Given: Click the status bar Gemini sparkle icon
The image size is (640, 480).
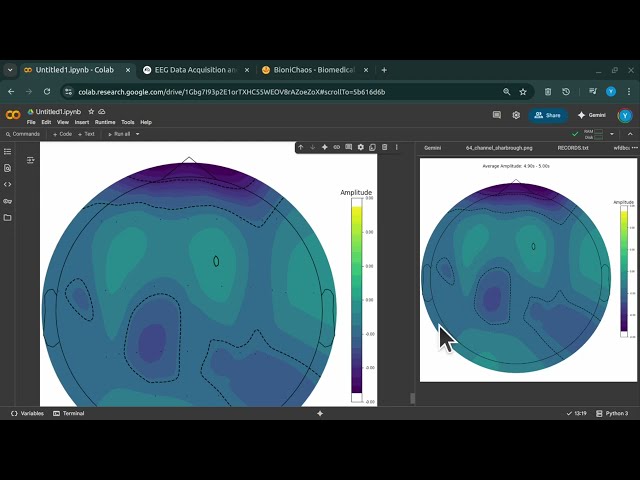Looking at the screenshot, I should [320, 413].
